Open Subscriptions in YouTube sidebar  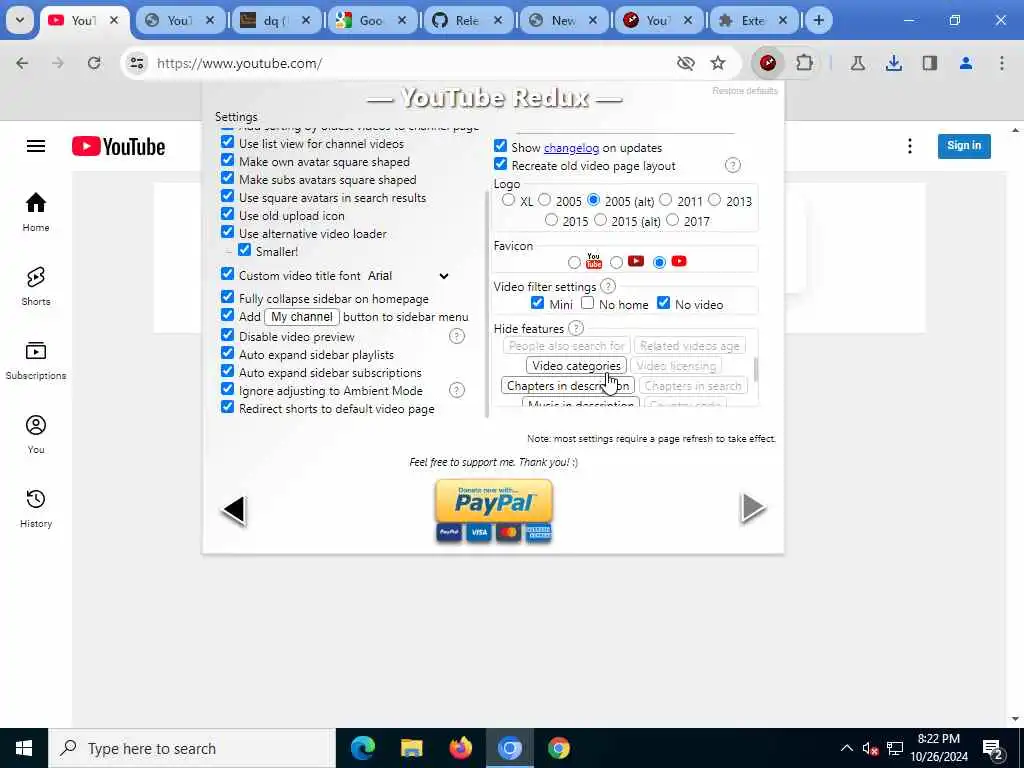[x=36, y=360]
